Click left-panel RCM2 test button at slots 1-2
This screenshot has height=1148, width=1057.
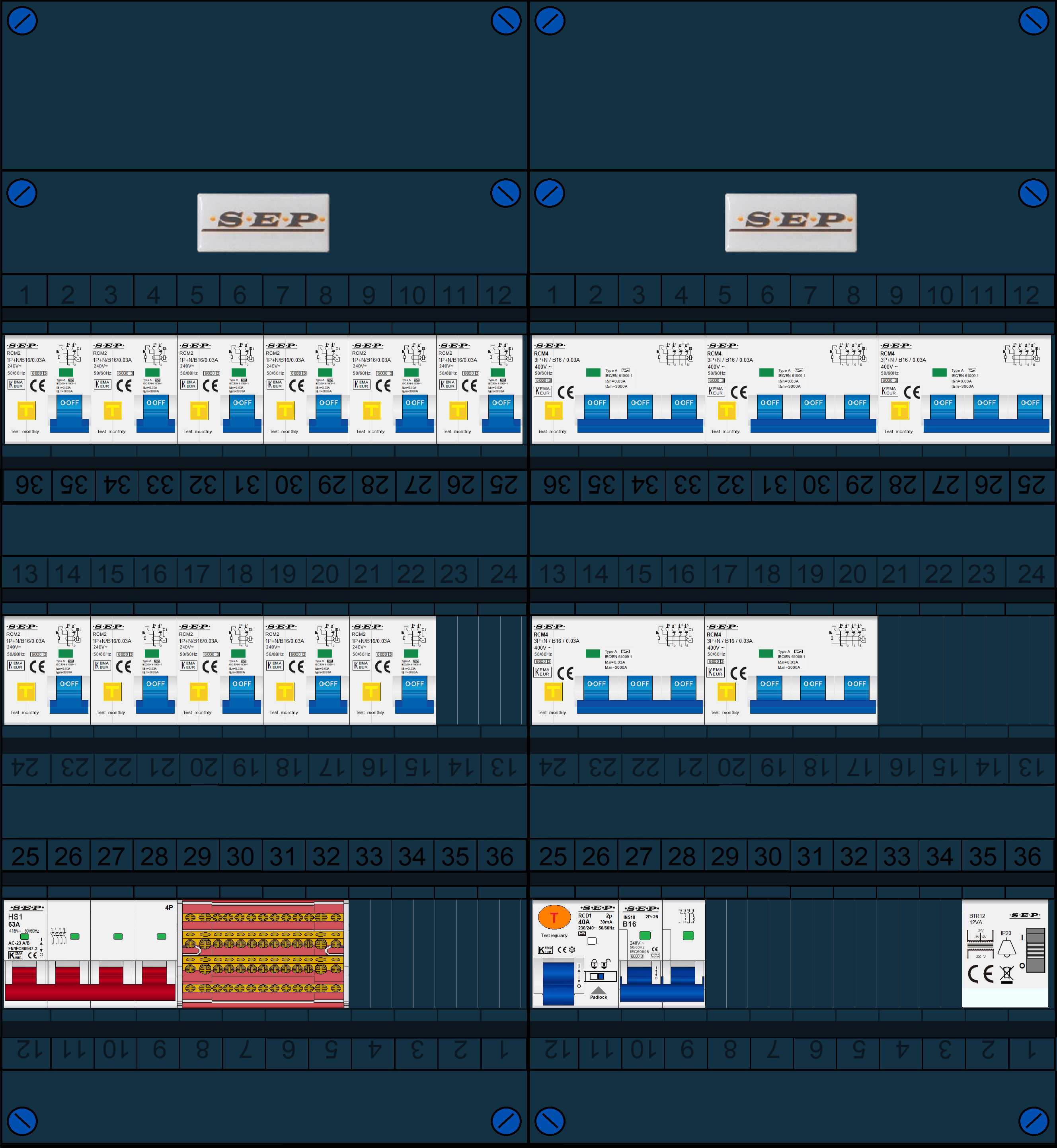26,410
